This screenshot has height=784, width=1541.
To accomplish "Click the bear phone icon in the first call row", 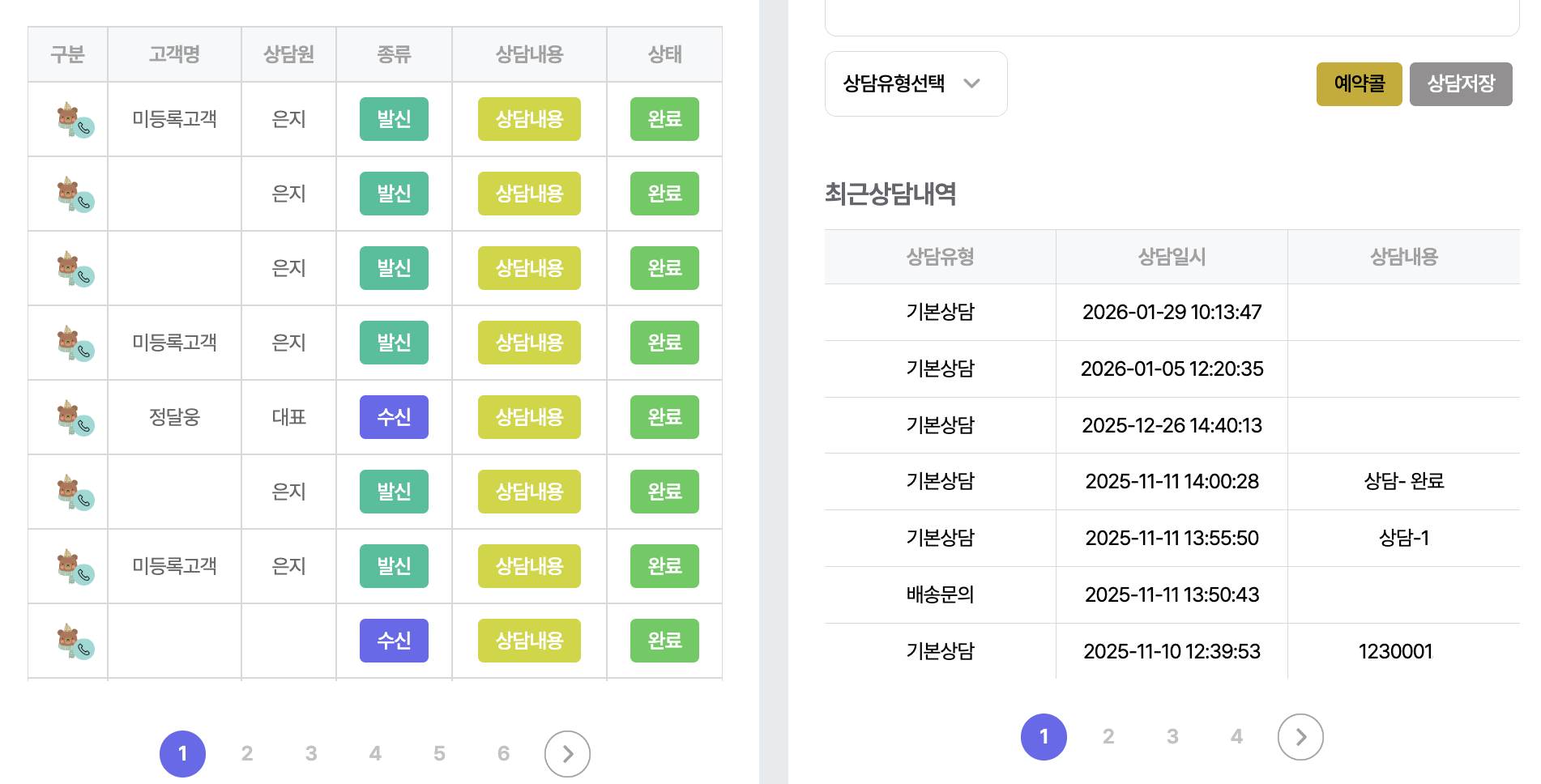I will (x=75, y=119).
